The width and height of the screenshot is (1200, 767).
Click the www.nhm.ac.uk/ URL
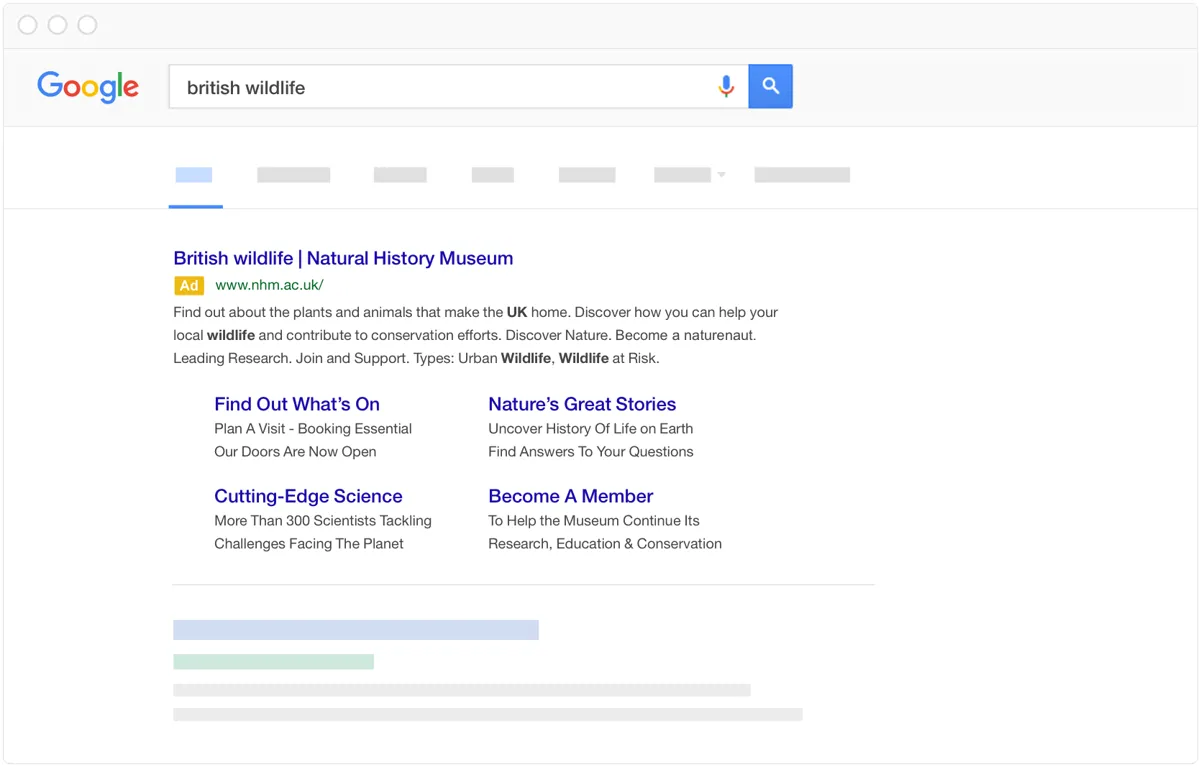coord(269,285)
